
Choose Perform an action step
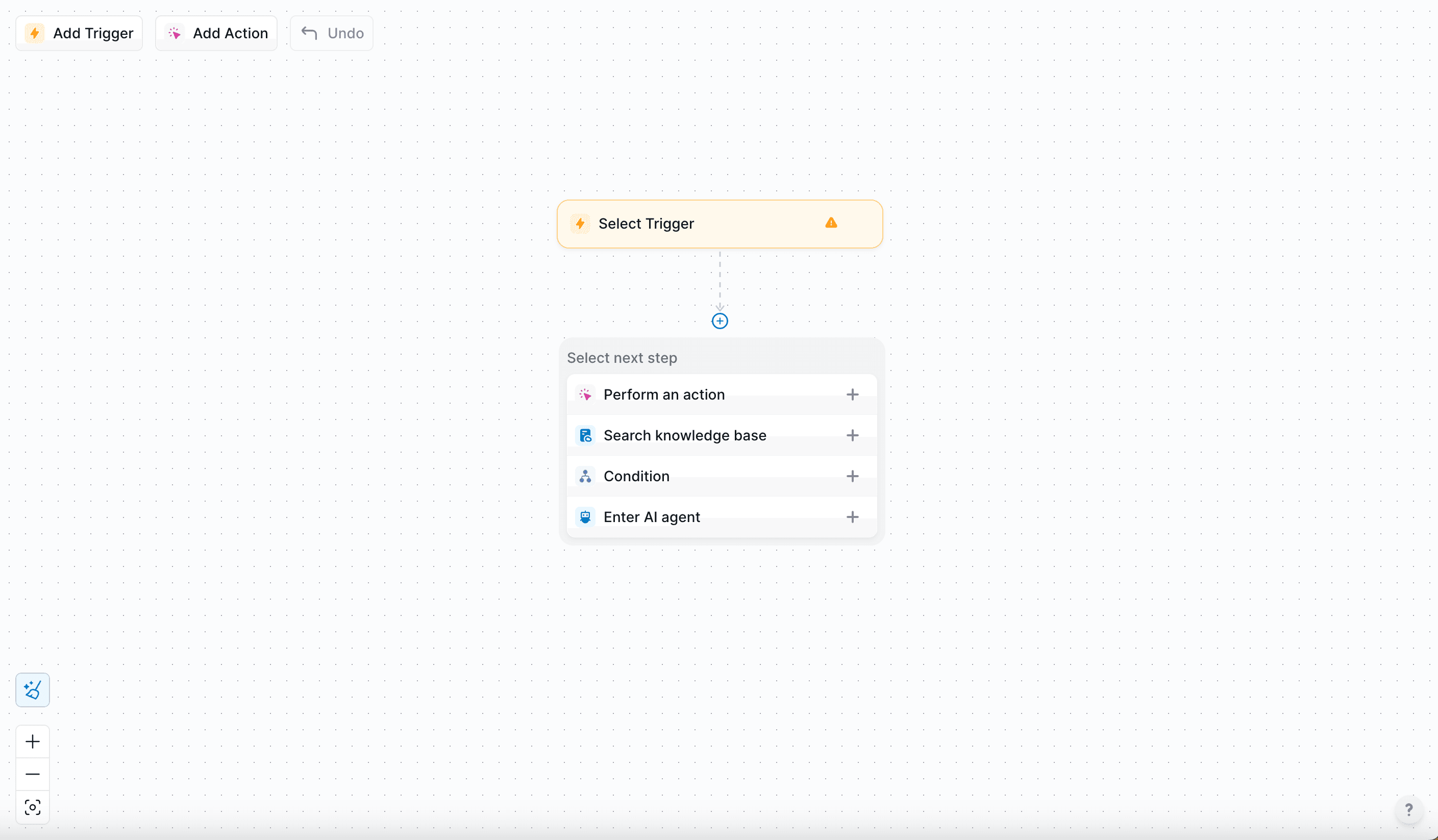721,394
